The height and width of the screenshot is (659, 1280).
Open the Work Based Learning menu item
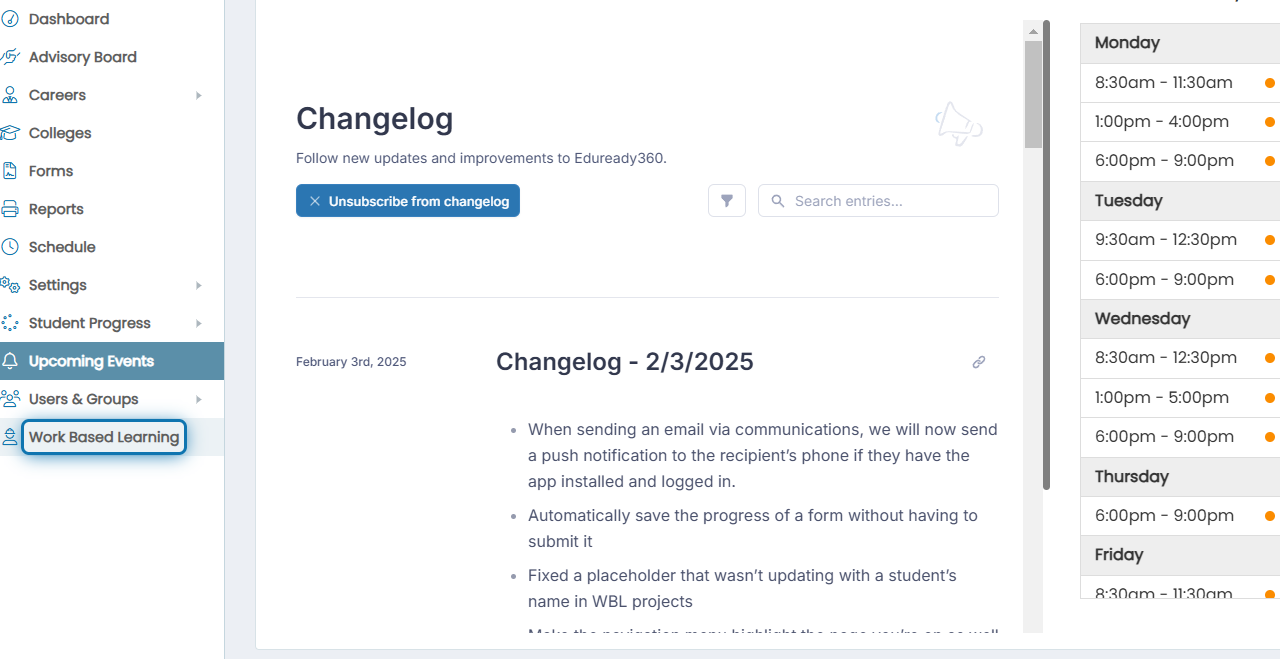tap(104, 437)
